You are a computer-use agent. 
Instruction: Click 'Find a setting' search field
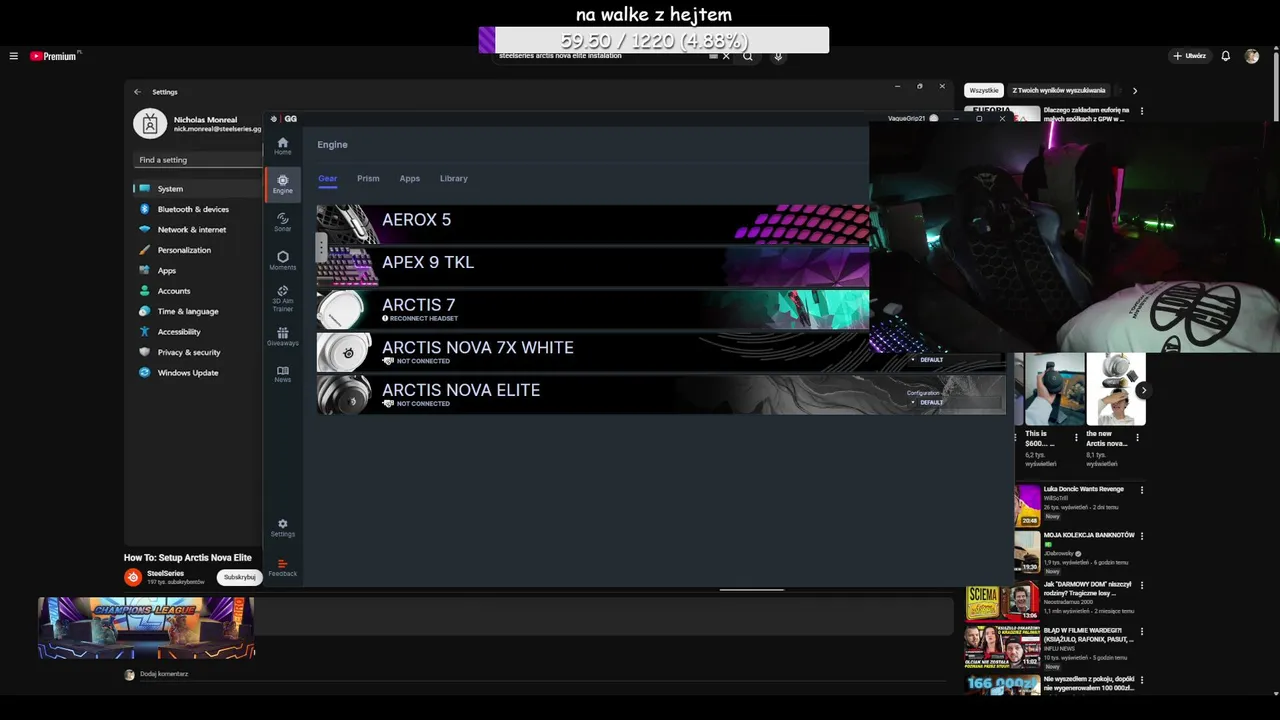pyautogui.click(x=197, y=160)
